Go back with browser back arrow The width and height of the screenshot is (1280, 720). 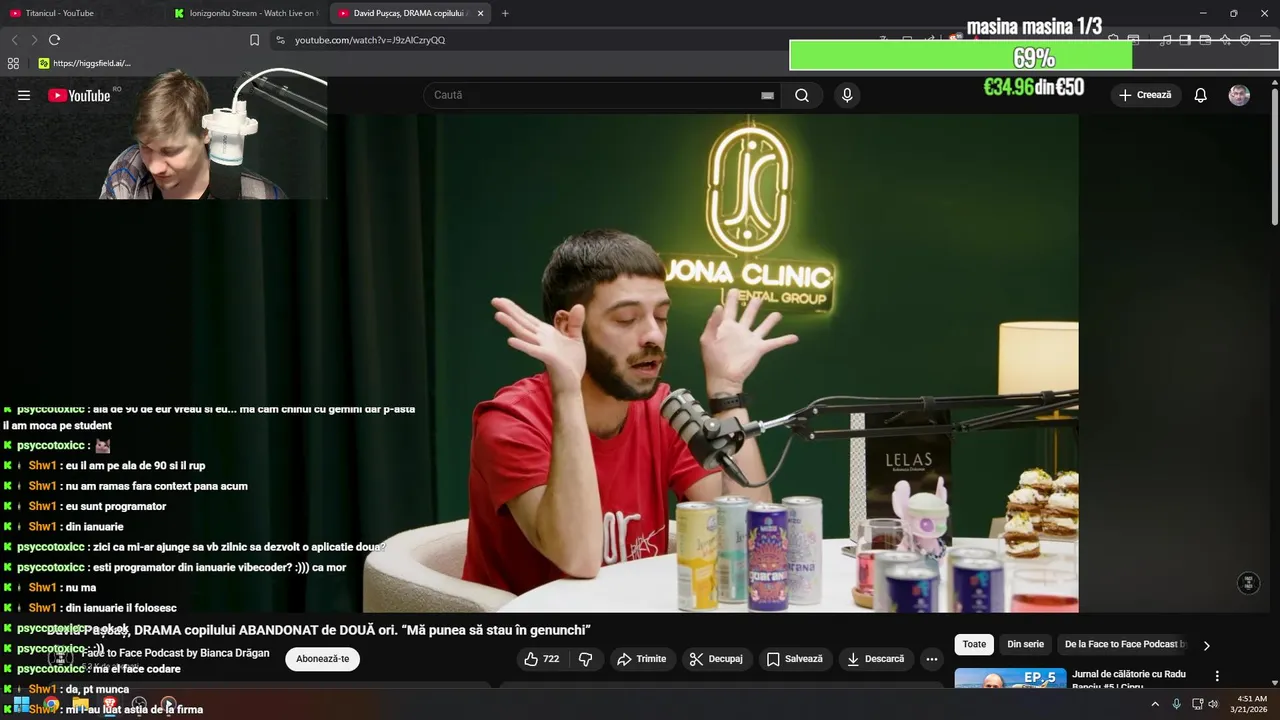tap(14, 40)
